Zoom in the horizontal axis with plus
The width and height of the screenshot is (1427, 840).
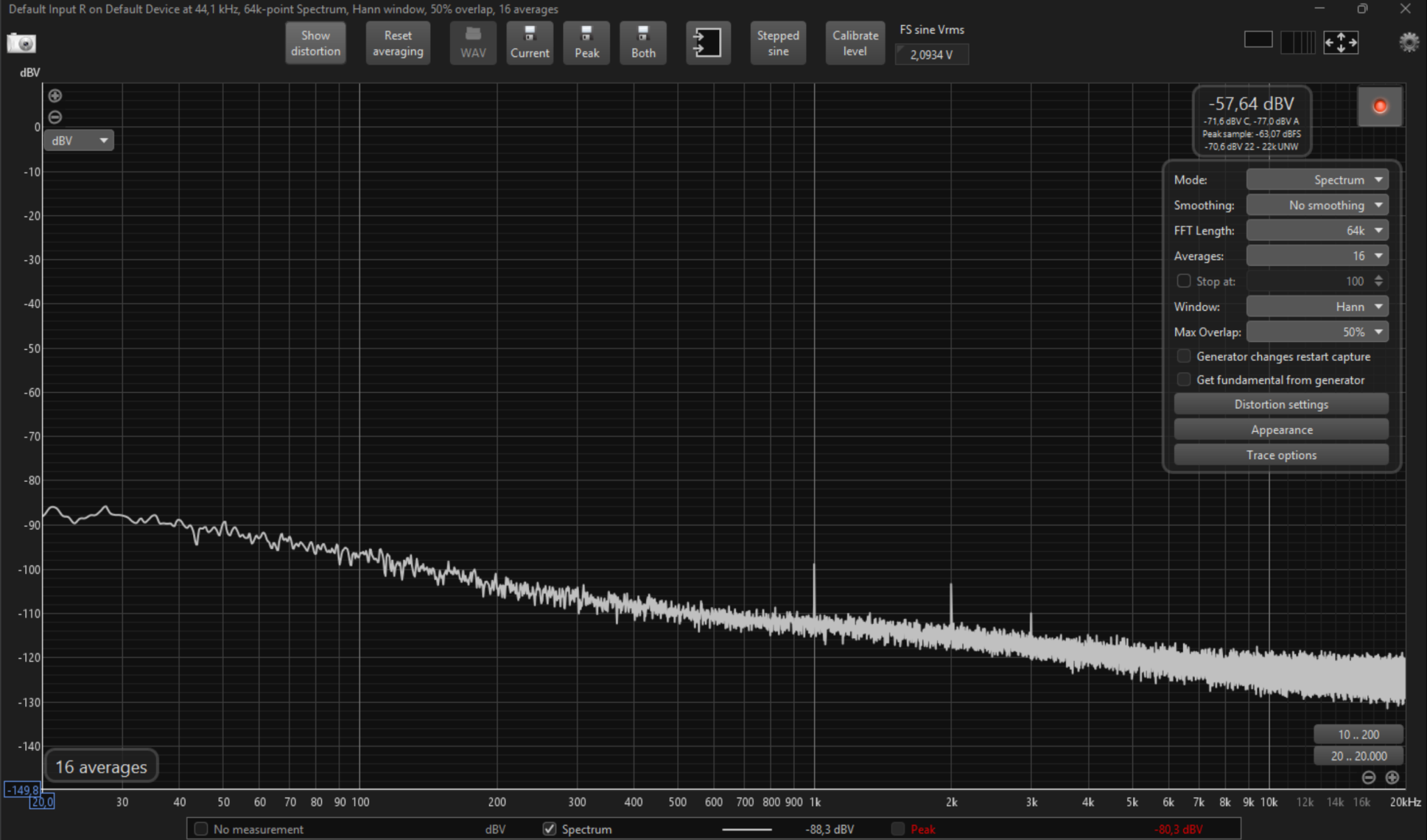pyautogui.click(x=1392, y=777)
